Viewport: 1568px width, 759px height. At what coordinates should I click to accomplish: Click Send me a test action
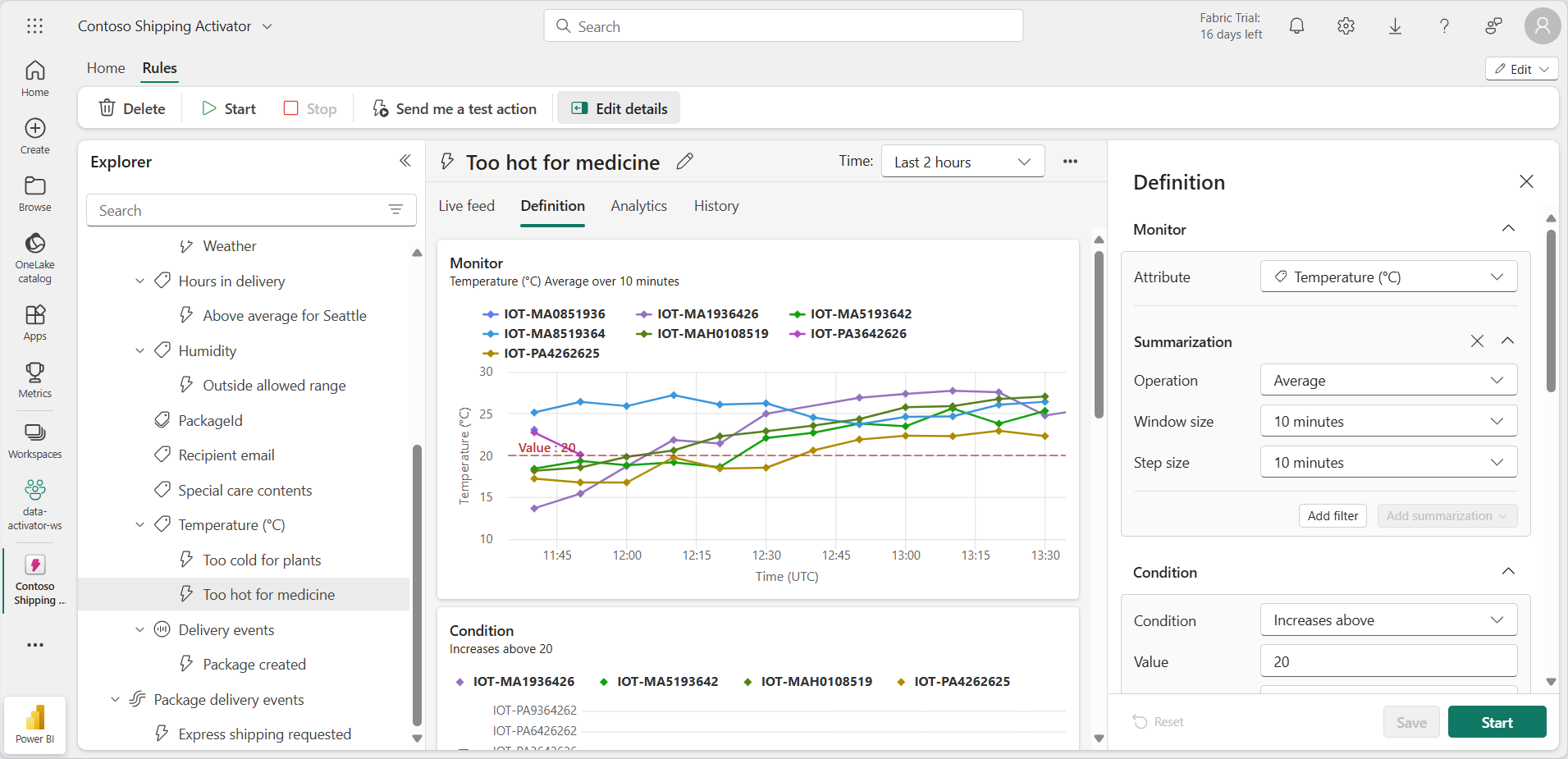[x=455, y=108]
